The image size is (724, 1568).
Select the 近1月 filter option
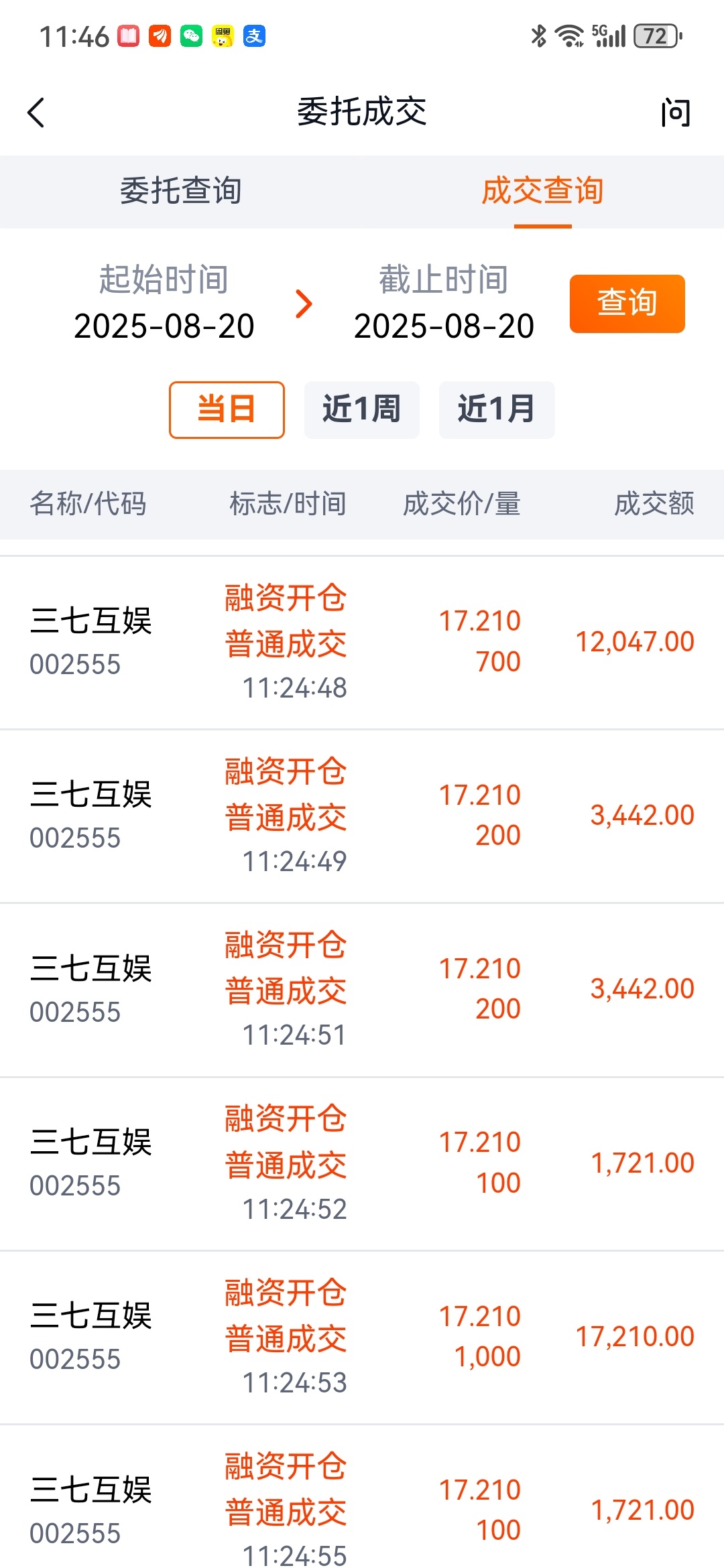[x=497, y=410]
